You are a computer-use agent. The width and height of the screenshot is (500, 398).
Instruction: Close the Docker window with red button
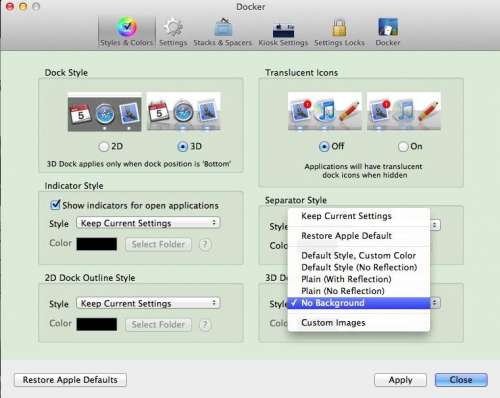(10, 6)
